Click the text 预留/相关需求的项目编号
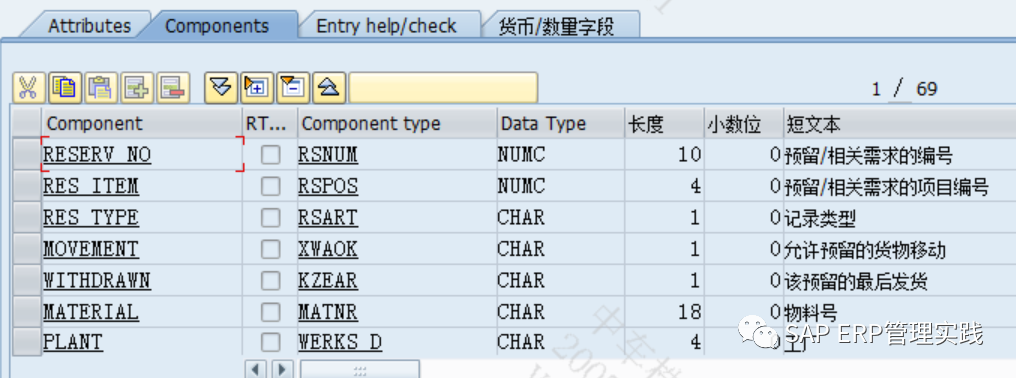The width and height of the screenshot is (1016, 378). point(886,187)
